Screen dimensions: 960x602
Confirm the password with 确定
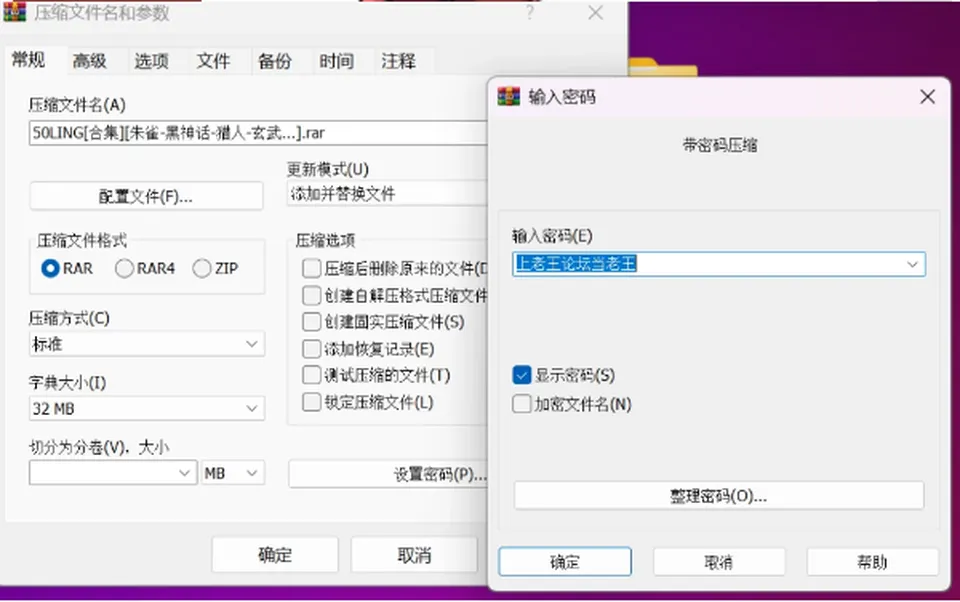(564, 562)
